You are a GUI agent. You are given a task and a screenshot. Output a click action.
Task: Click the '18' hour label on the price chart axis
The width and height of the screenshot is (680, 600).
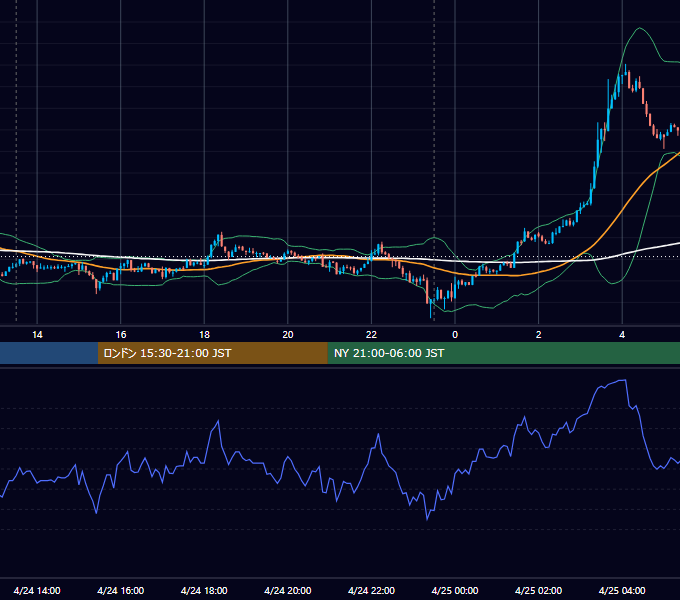[x=204, y=335]
